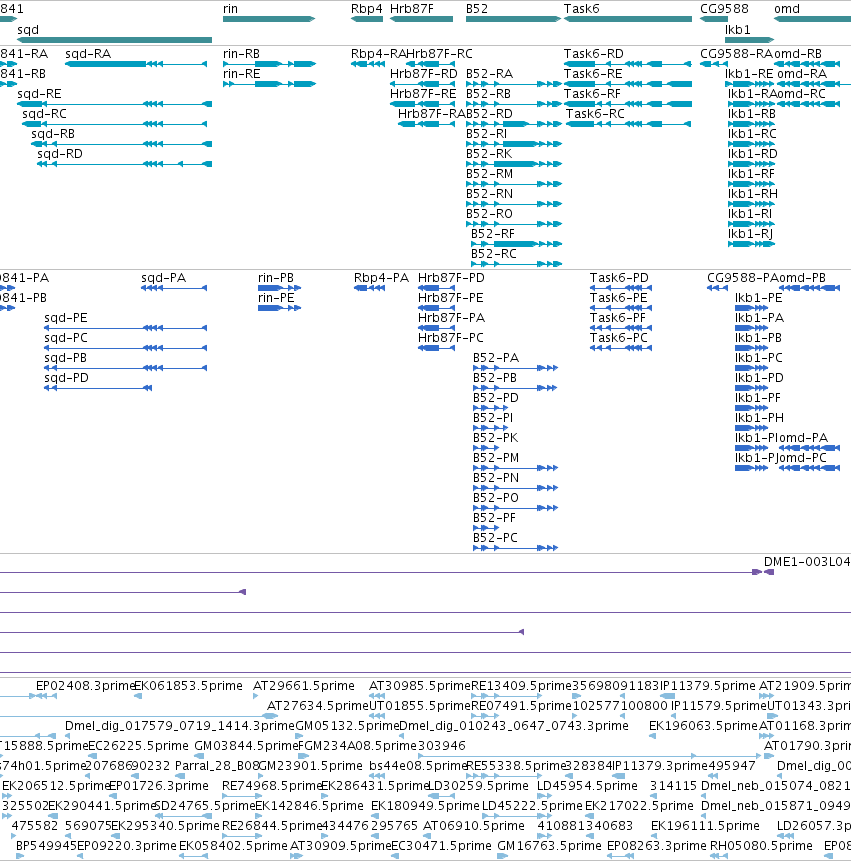Click the Rbp4 gene name
Image resolution: width=851 pixels, height=861 pixels.
point(367,9)
